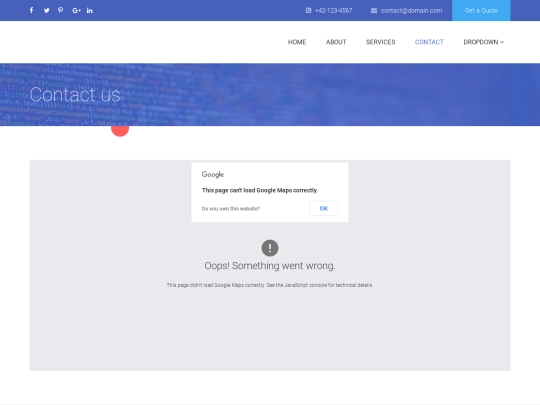Click the +42-123-4567 phone number
The width and height of the screenshot is (540, 405).
point(333,11)
